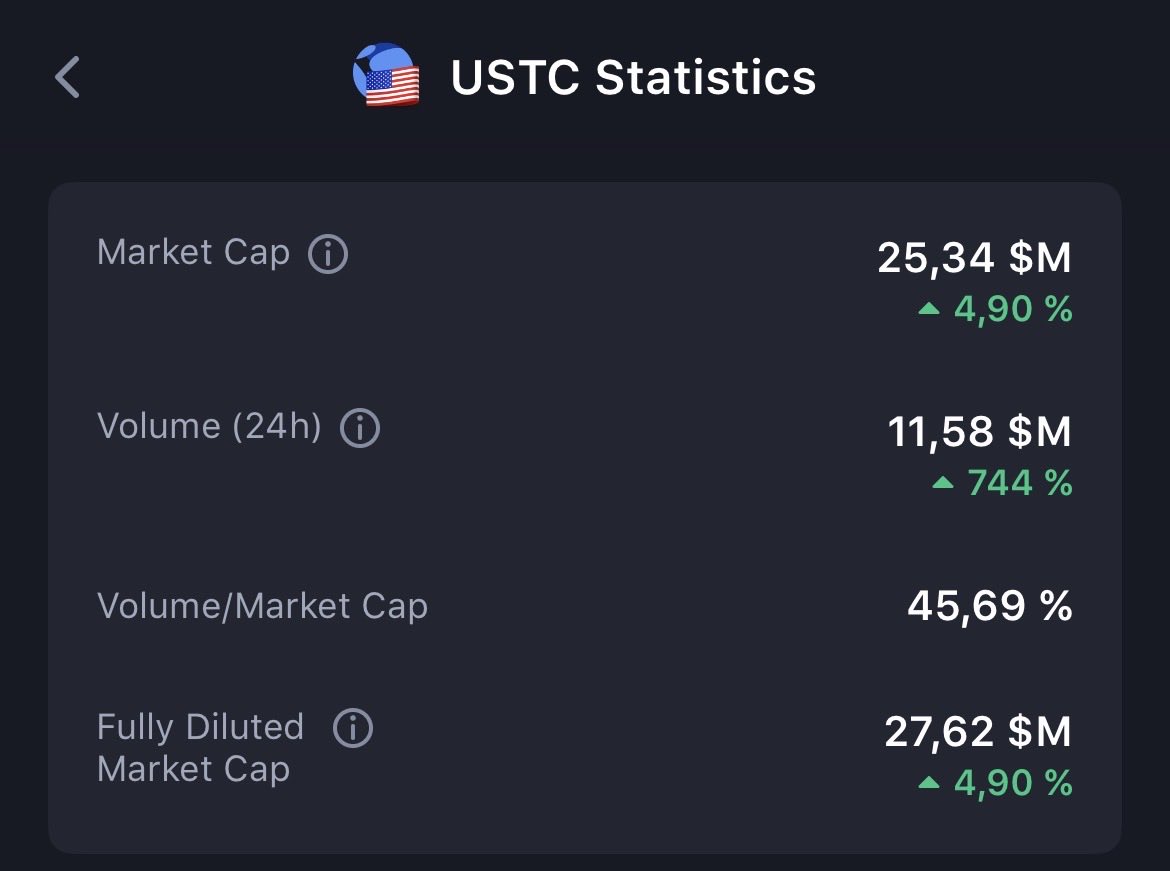The height and width of the screenshot is (871, 1170).
Task: Select the USTC Statistics title
Action: [633, 77]
